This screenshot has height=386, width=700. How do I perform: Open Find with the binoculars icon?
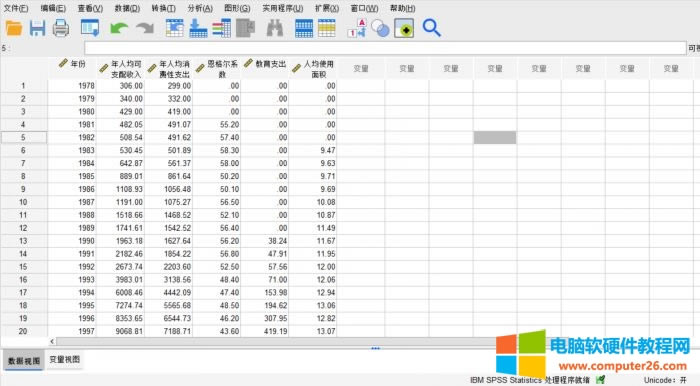(x=275, y=29)
